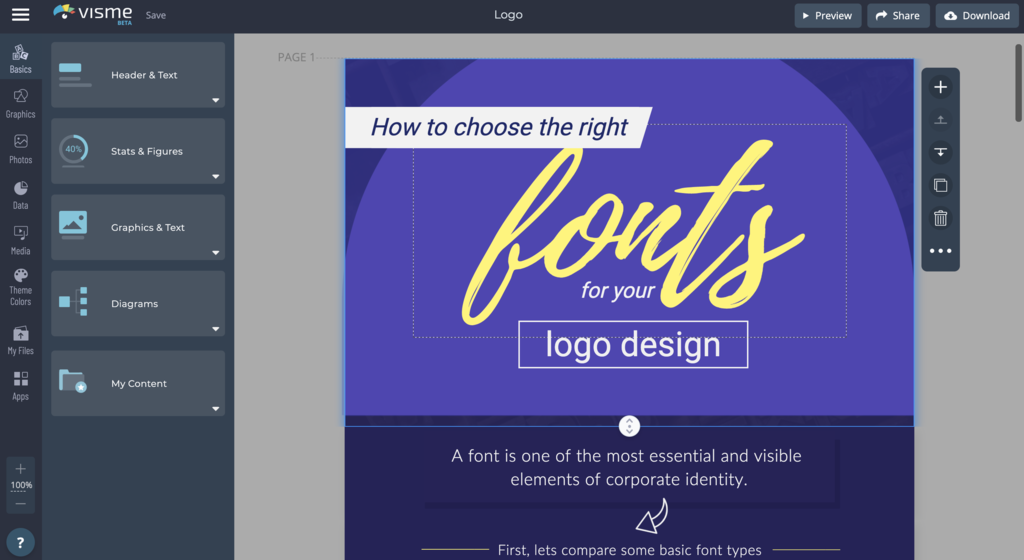Duplicate the block with copy icon

pos(940,185)
